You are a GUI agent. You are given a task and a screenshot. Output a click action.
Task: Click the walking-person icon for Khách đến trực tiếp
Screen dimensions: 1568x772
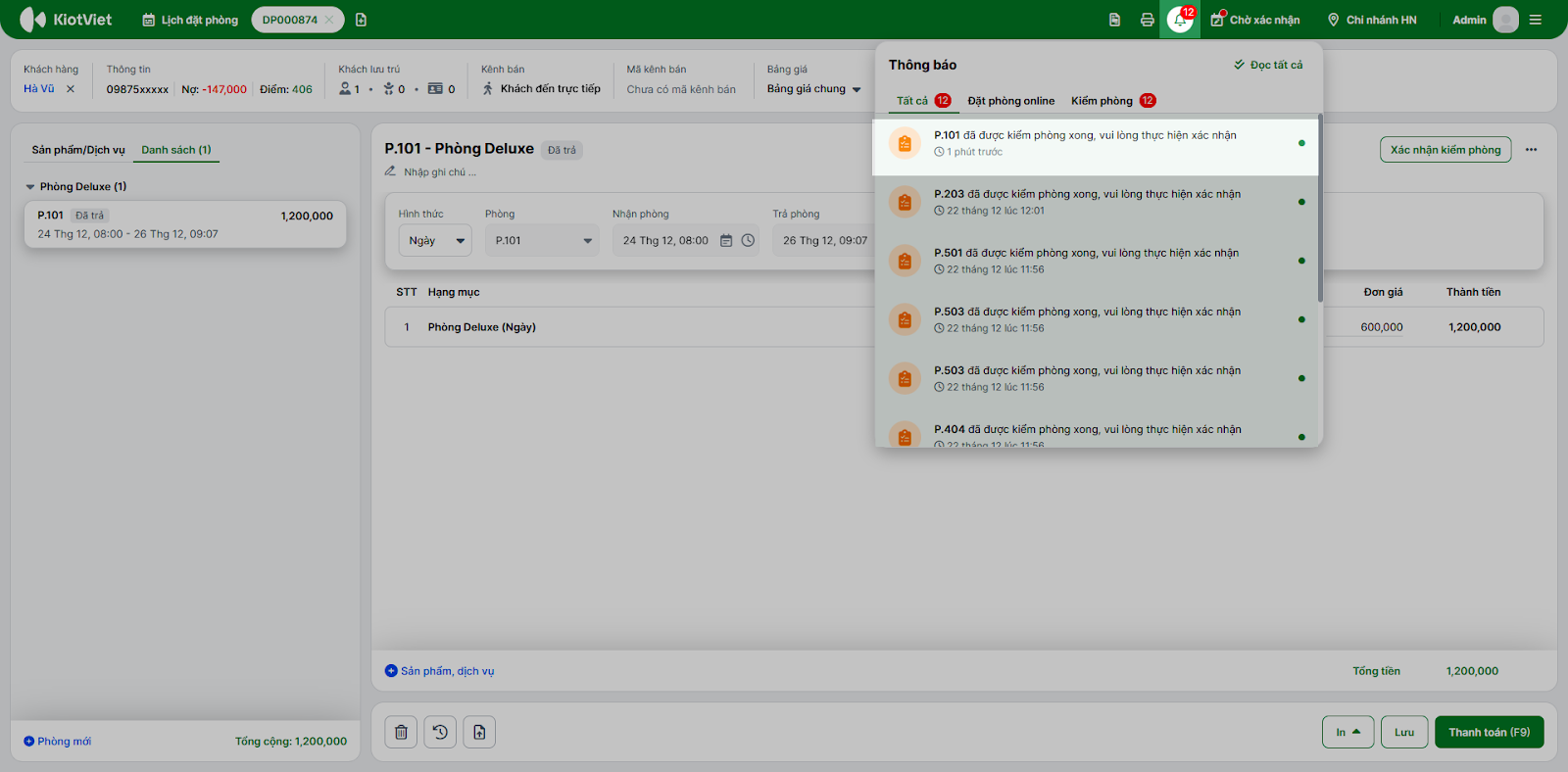pyautogui.click(x=488, y=89)
